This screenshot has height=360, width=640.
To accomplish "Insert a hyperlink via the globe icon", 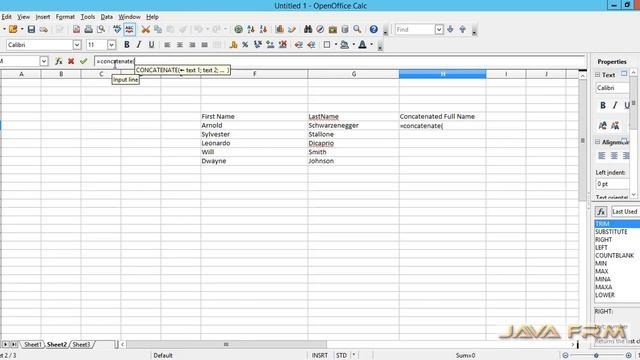I will pyautogui.click(x=238, y=29).
